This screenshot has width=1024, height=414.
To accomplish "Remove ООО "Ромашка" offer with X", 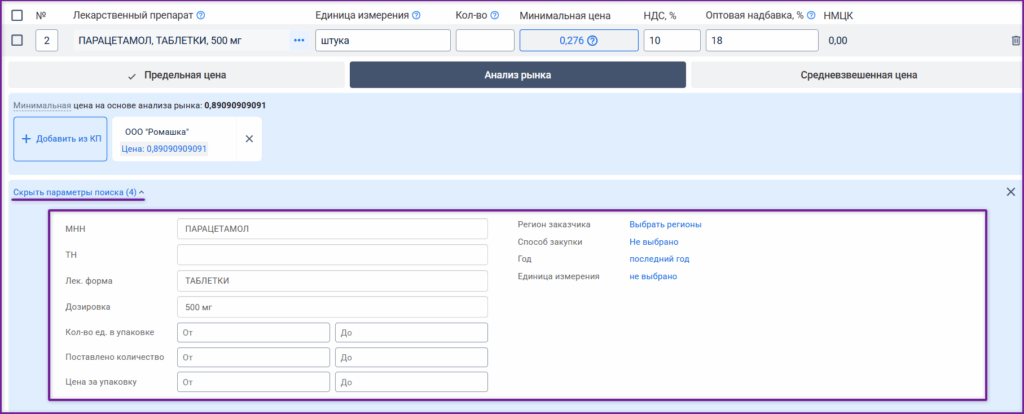I will tap(249, 139).
